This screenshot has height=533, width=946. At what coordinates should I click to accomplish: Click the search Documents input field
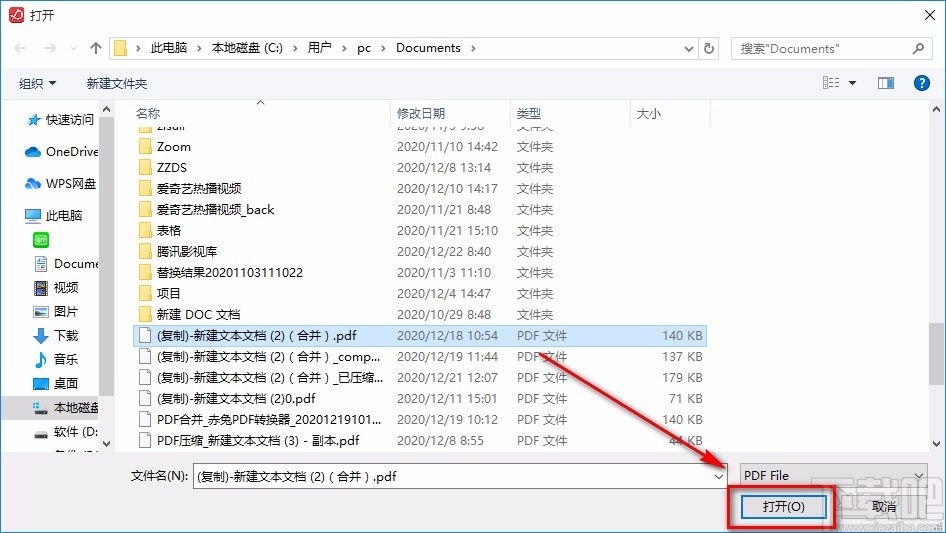point(822,49)
